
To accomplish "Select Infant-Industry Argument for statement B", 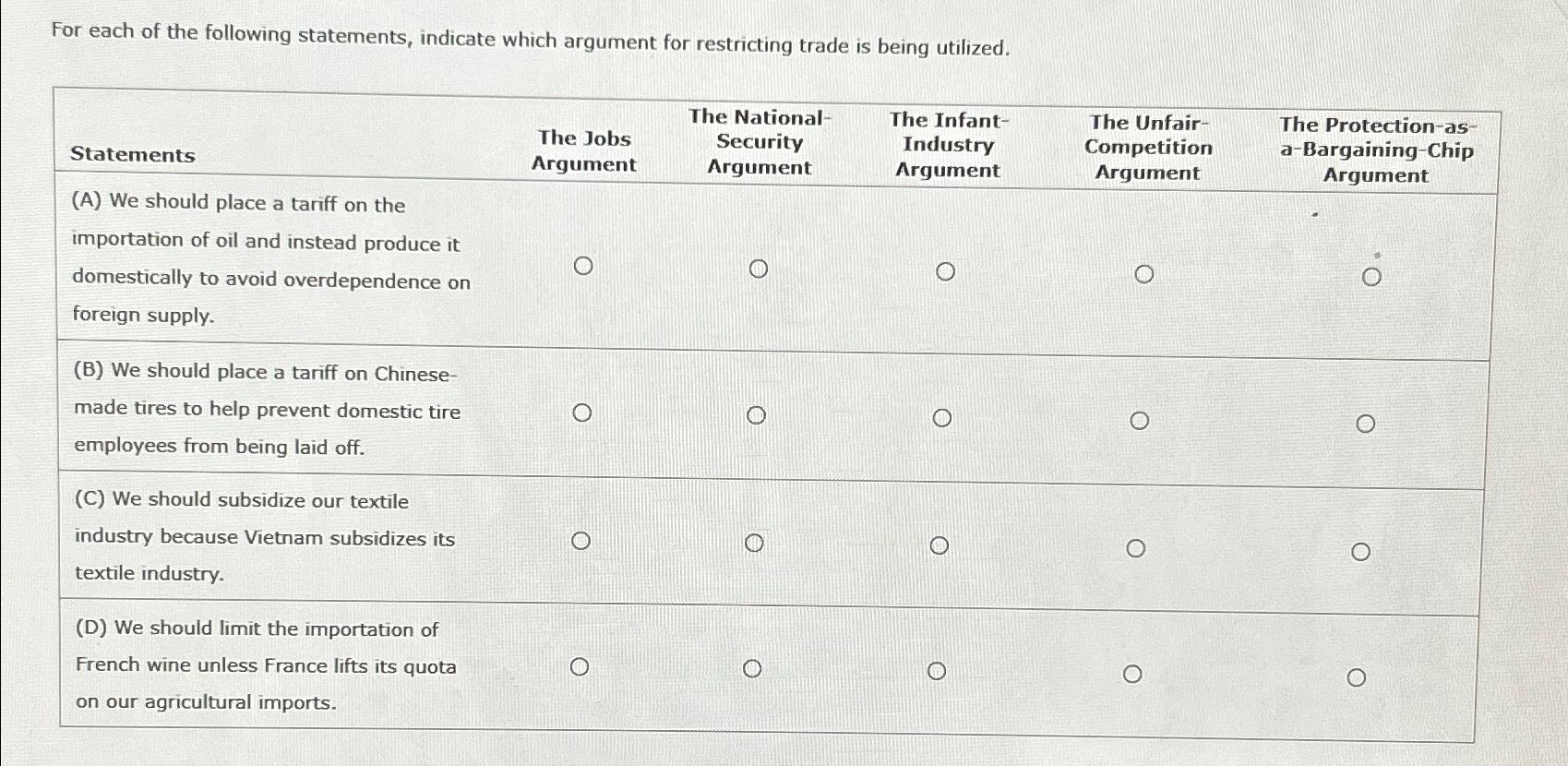I will (x=942, y=418).
